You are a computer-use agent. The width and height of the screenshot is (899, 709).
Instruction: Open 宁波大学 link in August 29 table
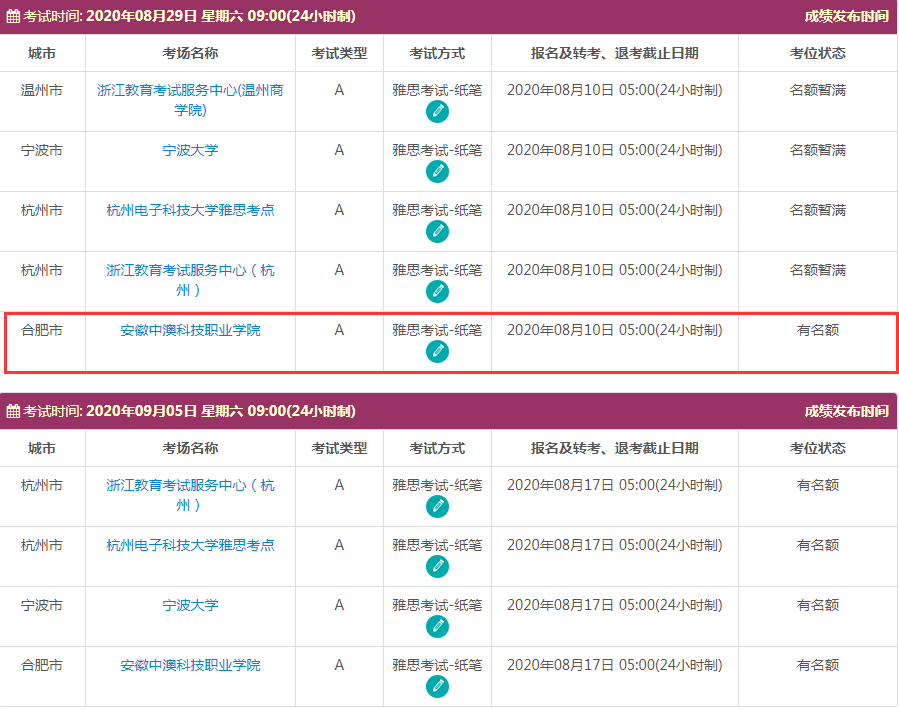click(x=190, y=150)
